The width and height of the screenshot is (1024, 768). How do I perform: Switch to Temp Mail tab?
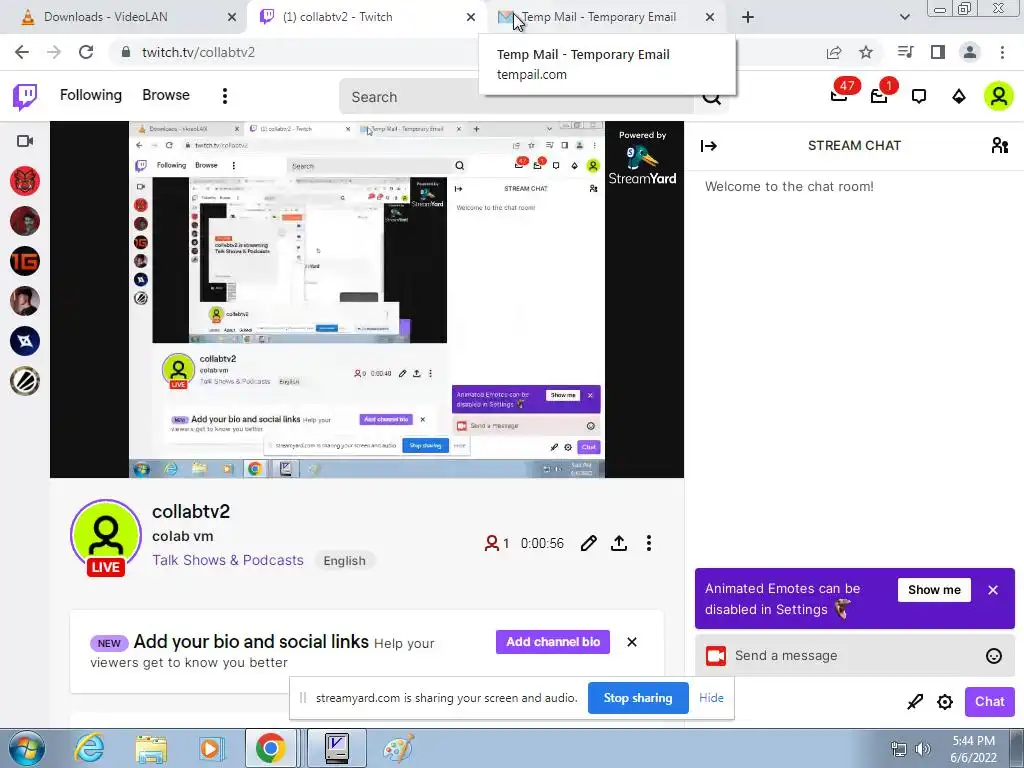[x=605, y=17]
